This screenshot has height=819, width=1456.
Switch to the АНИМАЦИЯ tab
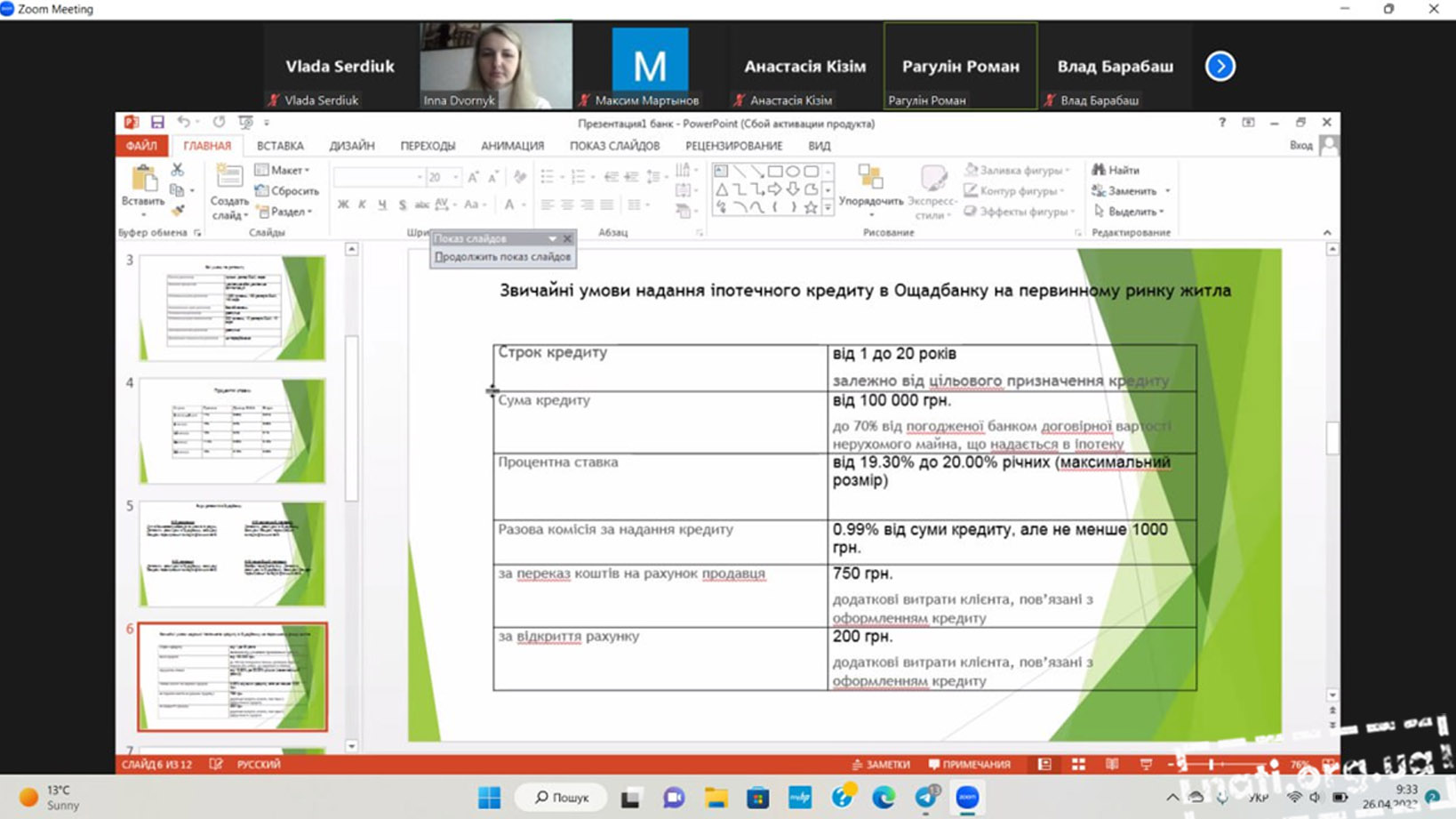512,146
